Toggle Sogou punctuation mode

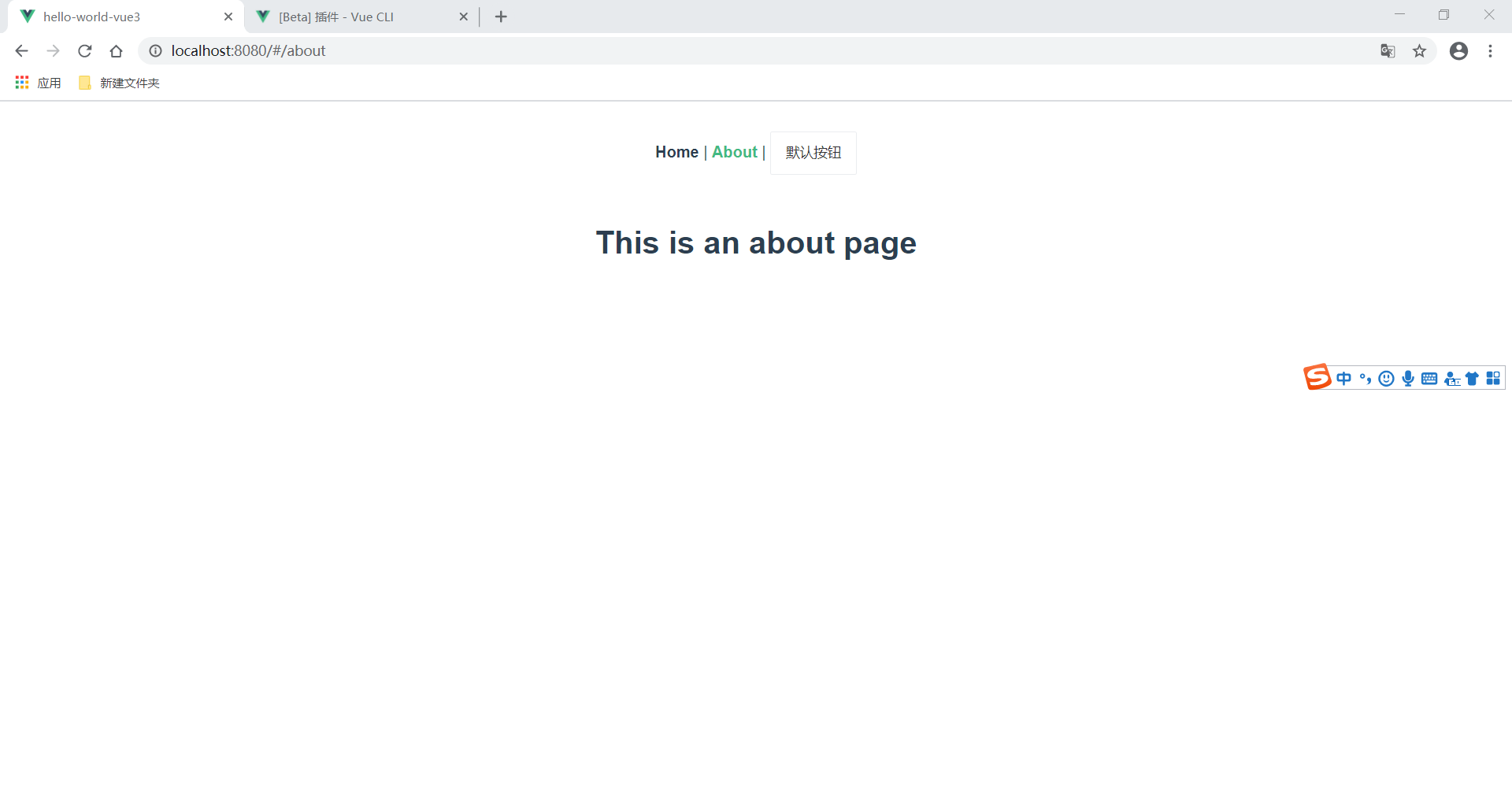pyautogui.click(x=1366, y=378)
